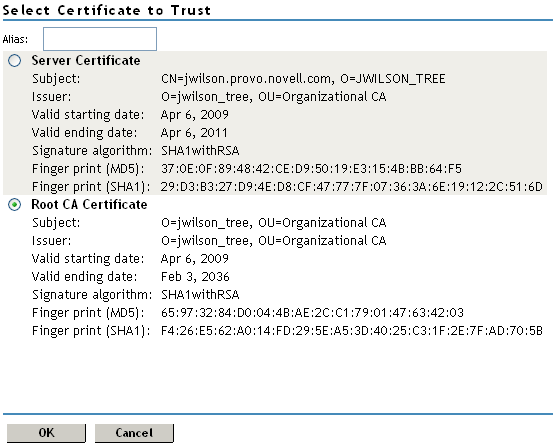
Task: Select the Root CA Certificate radio button
Action: pos(14,205)
